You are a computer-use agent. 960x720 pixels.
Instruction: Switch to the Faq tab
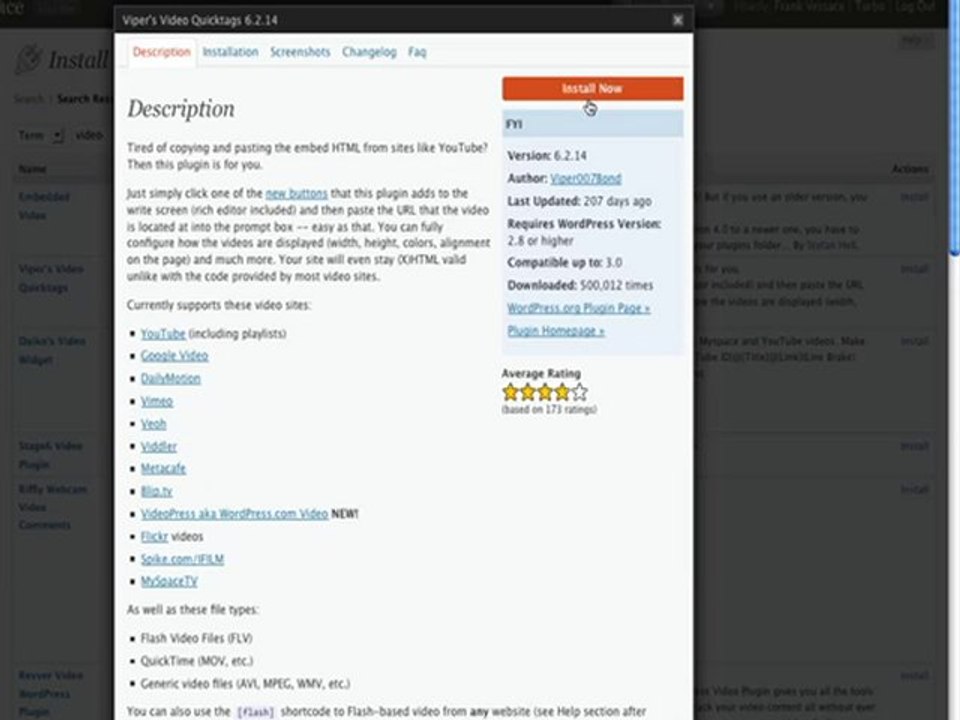[x=417, y=52]
